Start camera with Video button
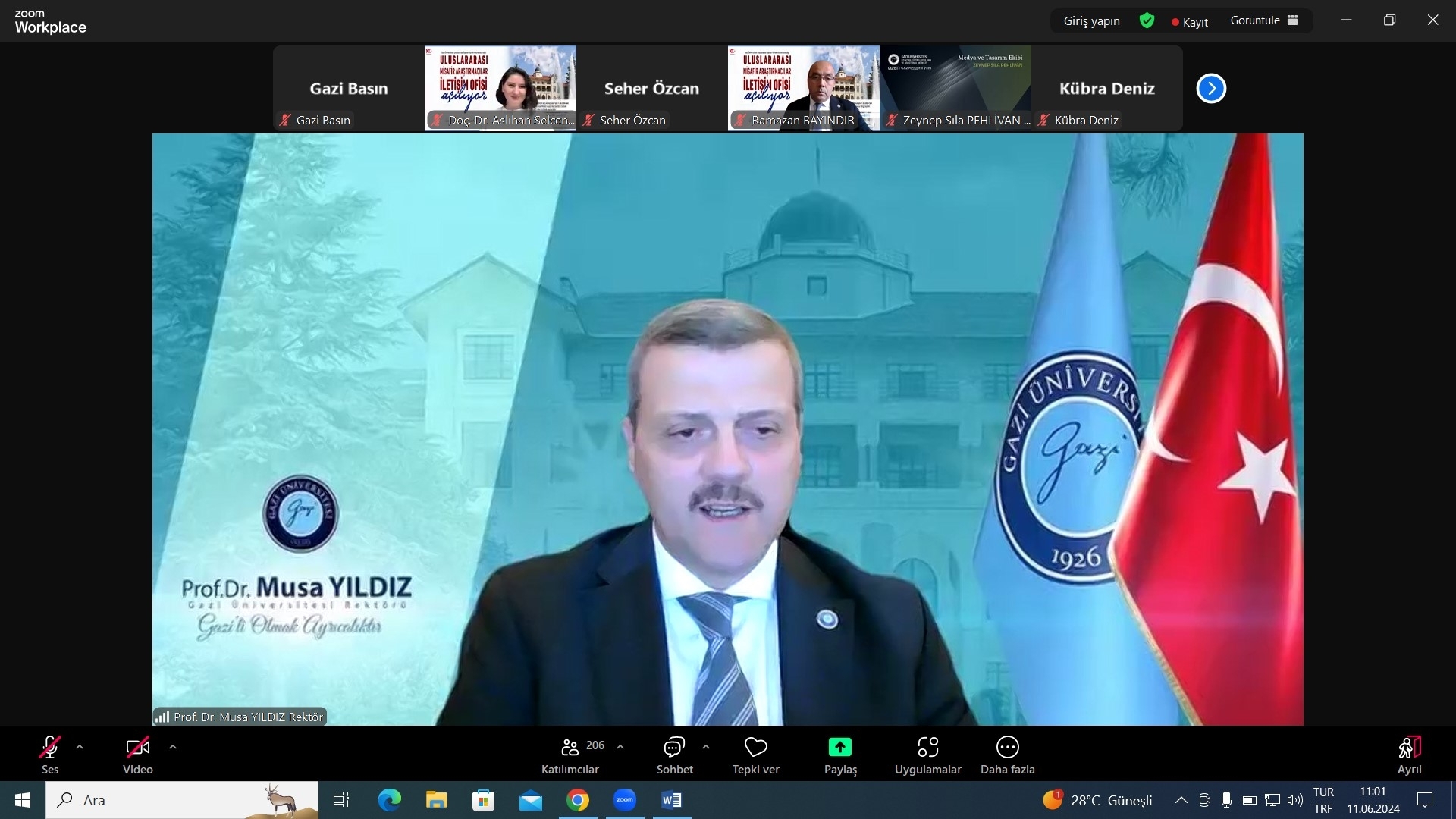1456x819 pixels. [x=138, y=755]
